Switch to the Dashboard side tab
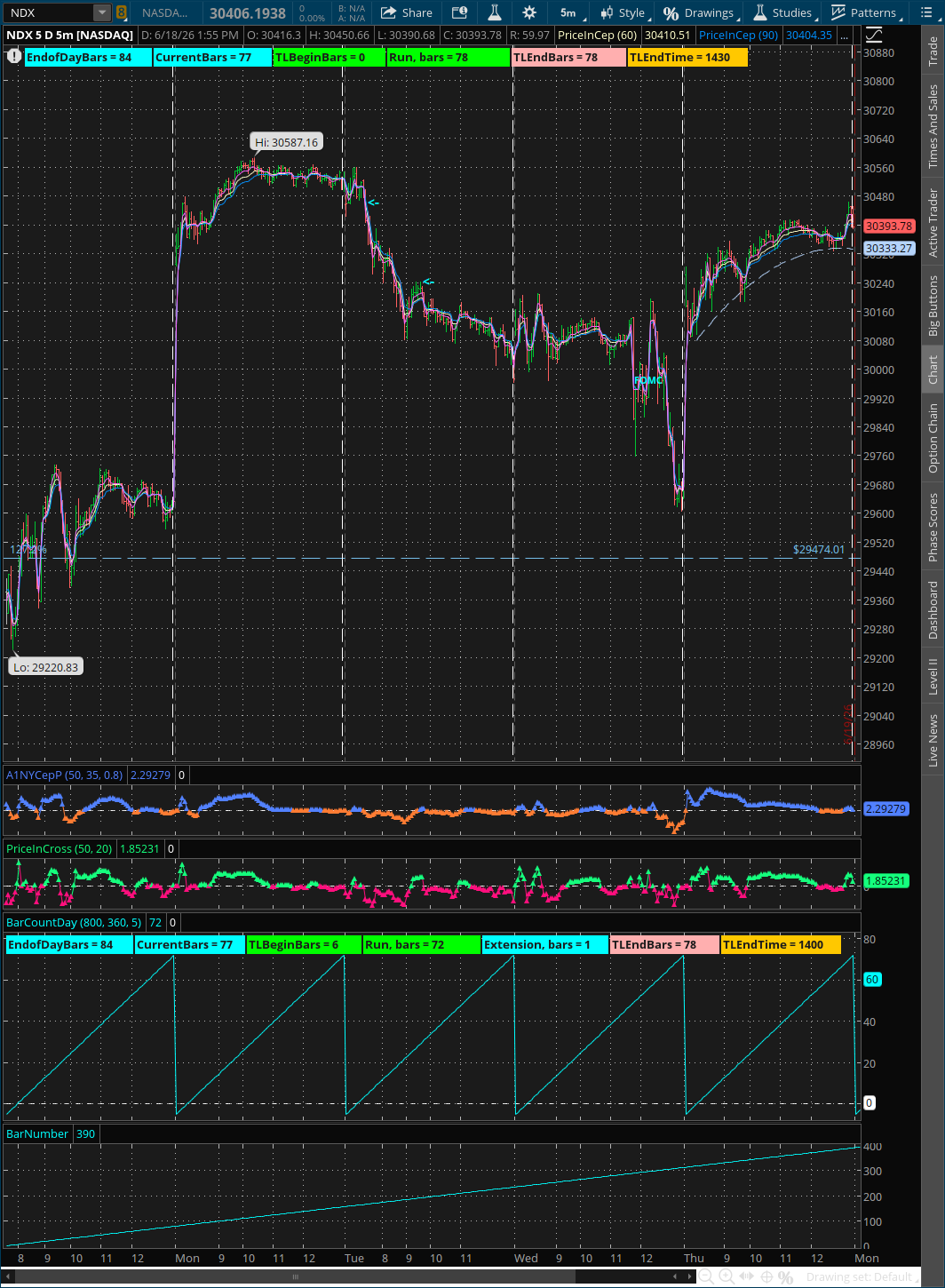 click(933, 610)
